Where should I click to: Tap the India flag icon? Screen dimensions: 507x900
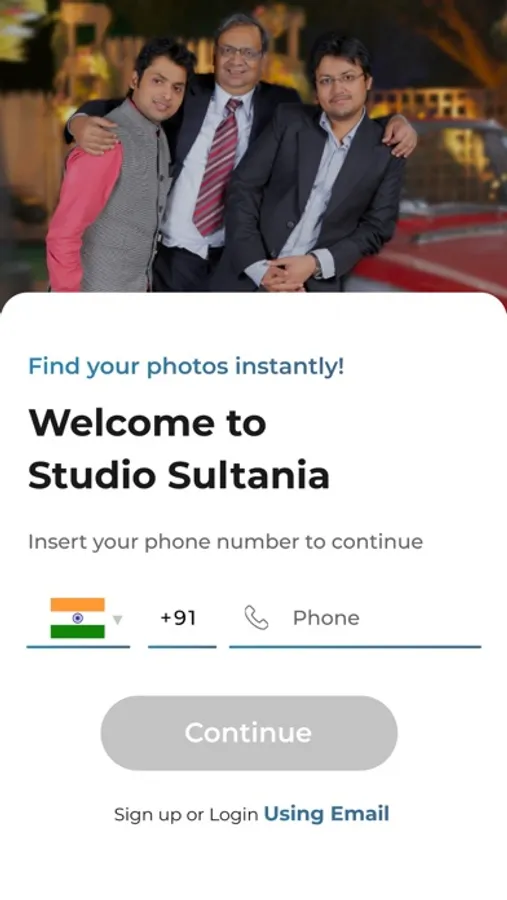(x=78, y=618)
